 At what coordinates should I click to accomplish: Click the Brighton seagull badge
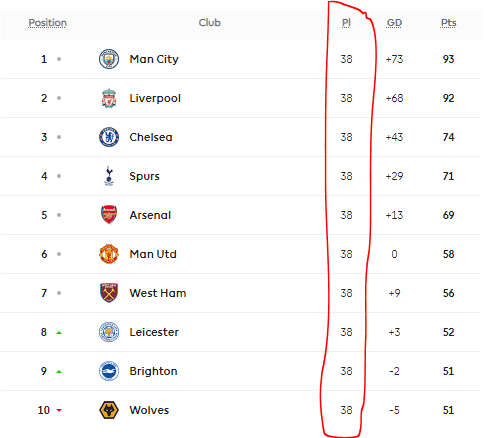click(x=109, y=371)
